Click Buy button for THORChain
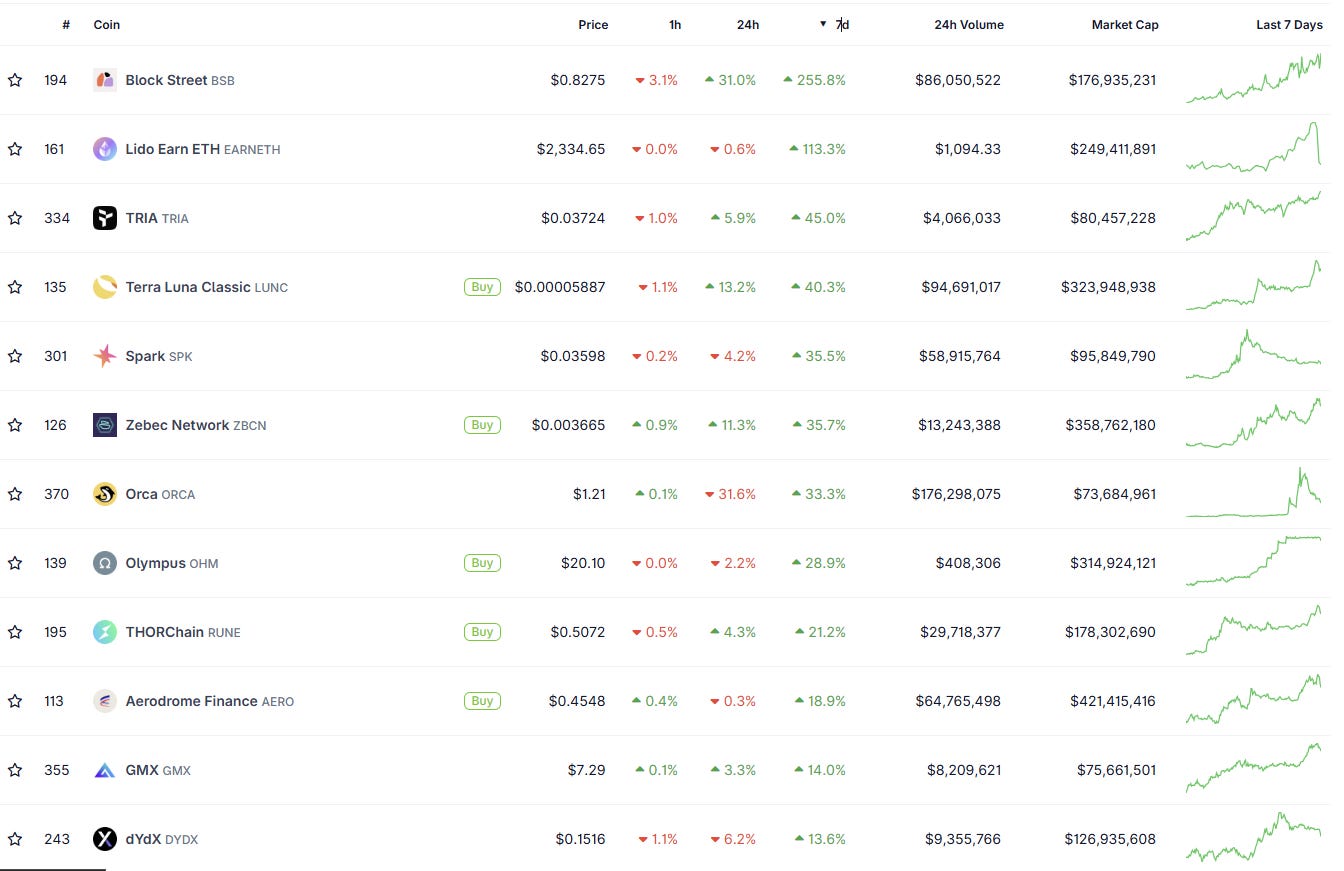This screenshot has width=1344, height=871. [x=482, y=632]
